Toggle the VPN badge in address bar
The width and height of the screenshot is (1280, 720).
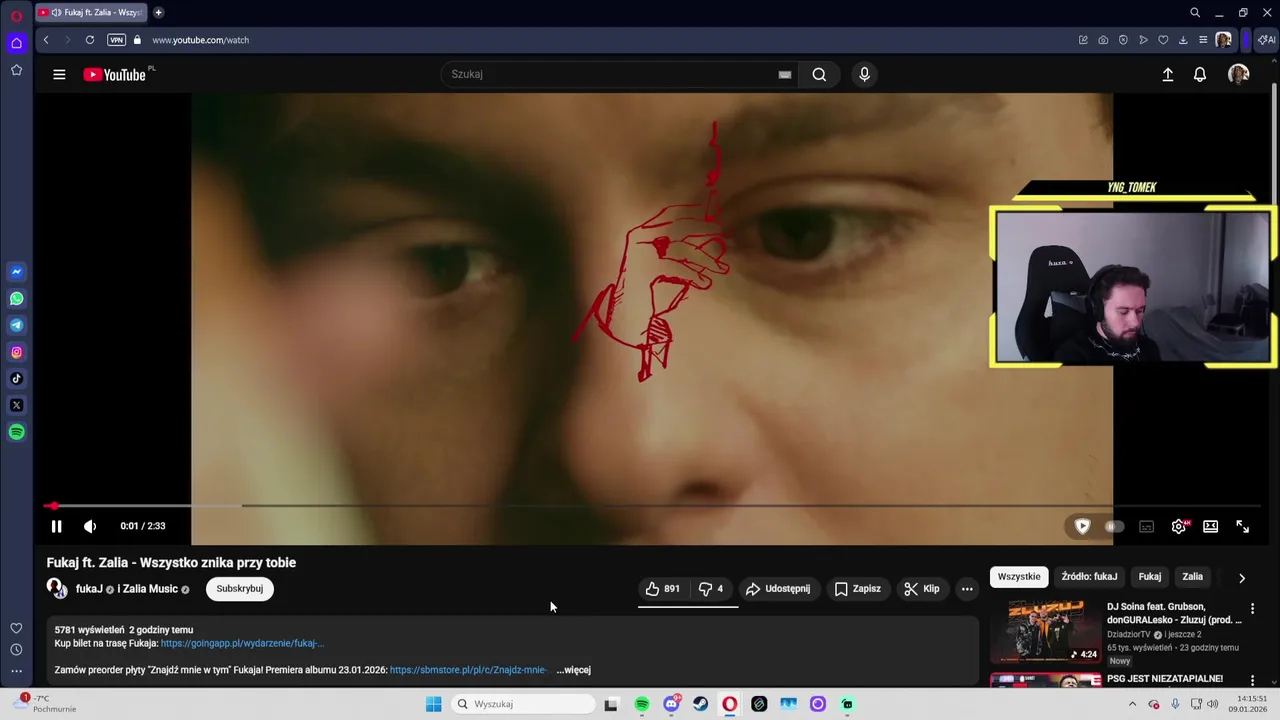coord(117,40)
